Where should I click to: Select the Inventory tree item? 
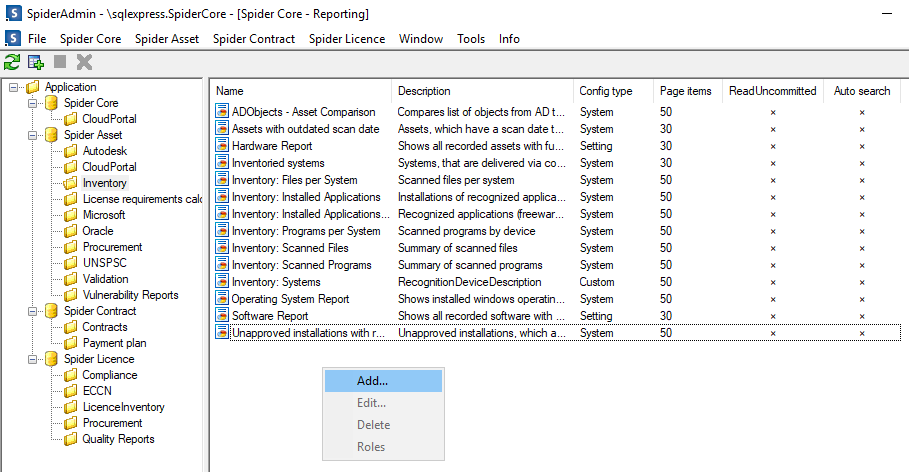(104, 183)
